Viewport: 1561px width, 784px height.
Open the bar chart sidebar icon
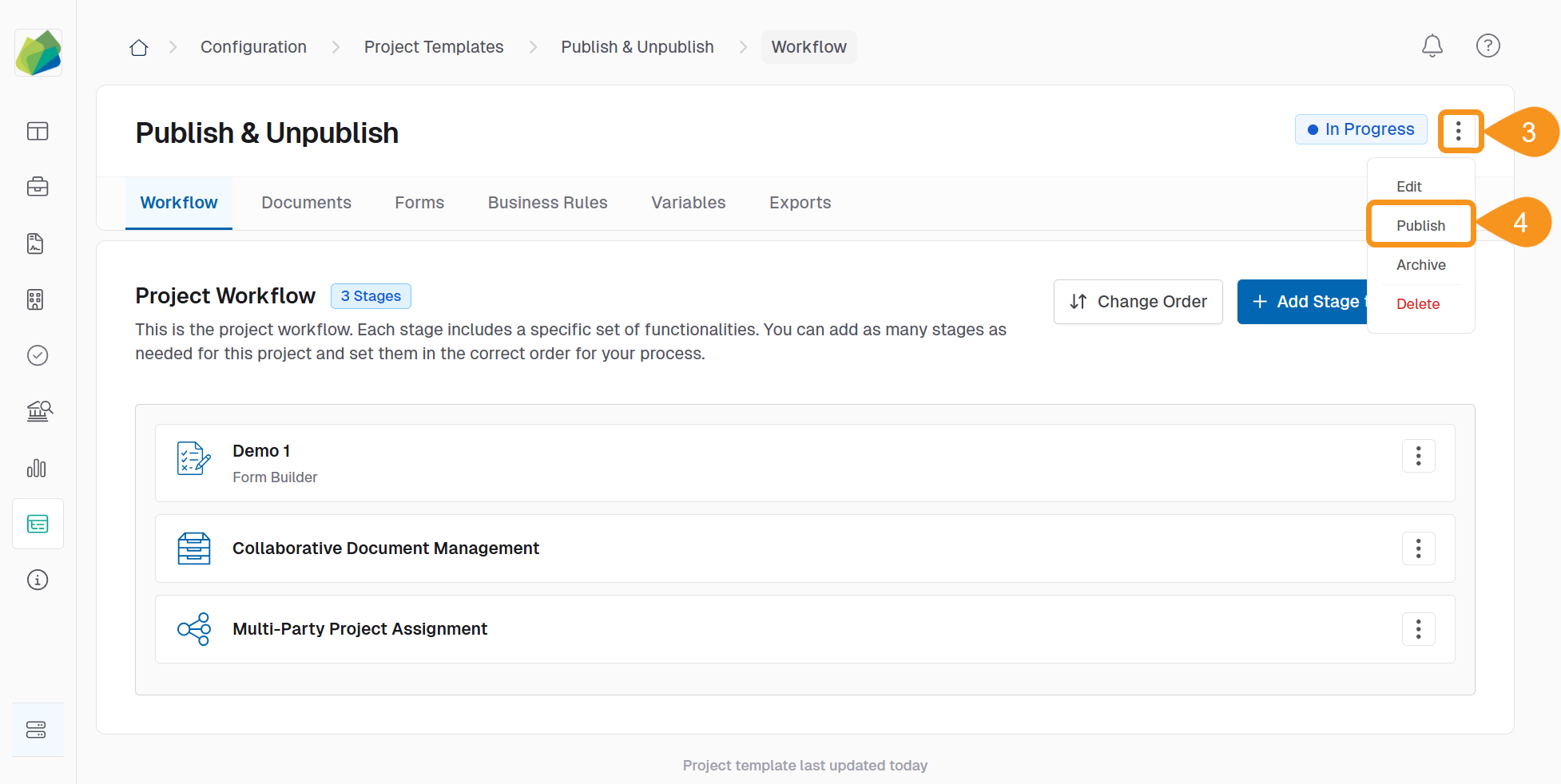pyautogui.click(x=38, y=468)
